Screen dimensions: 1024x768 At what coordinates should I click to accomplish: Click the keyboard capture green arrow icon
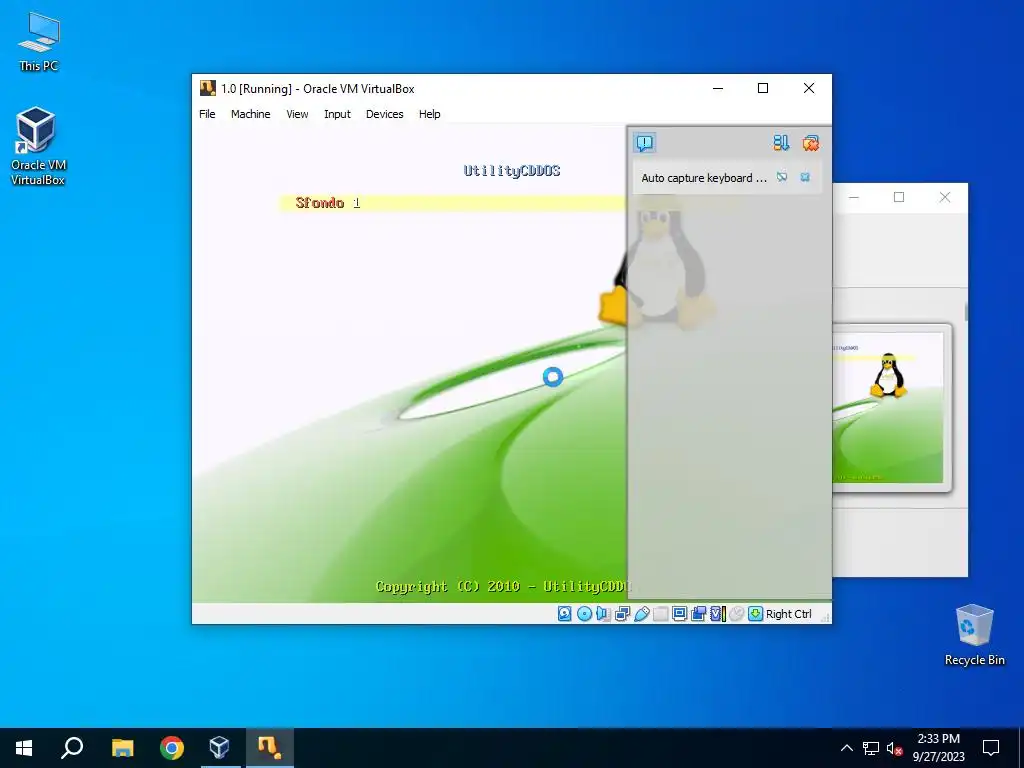[756, 614]
